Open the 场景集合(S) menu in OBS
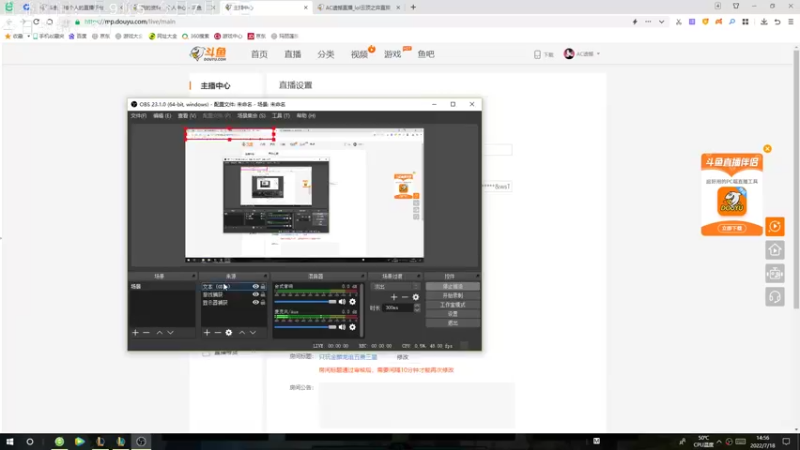Viewport: 800px width, 450px height. coord(251,116)
